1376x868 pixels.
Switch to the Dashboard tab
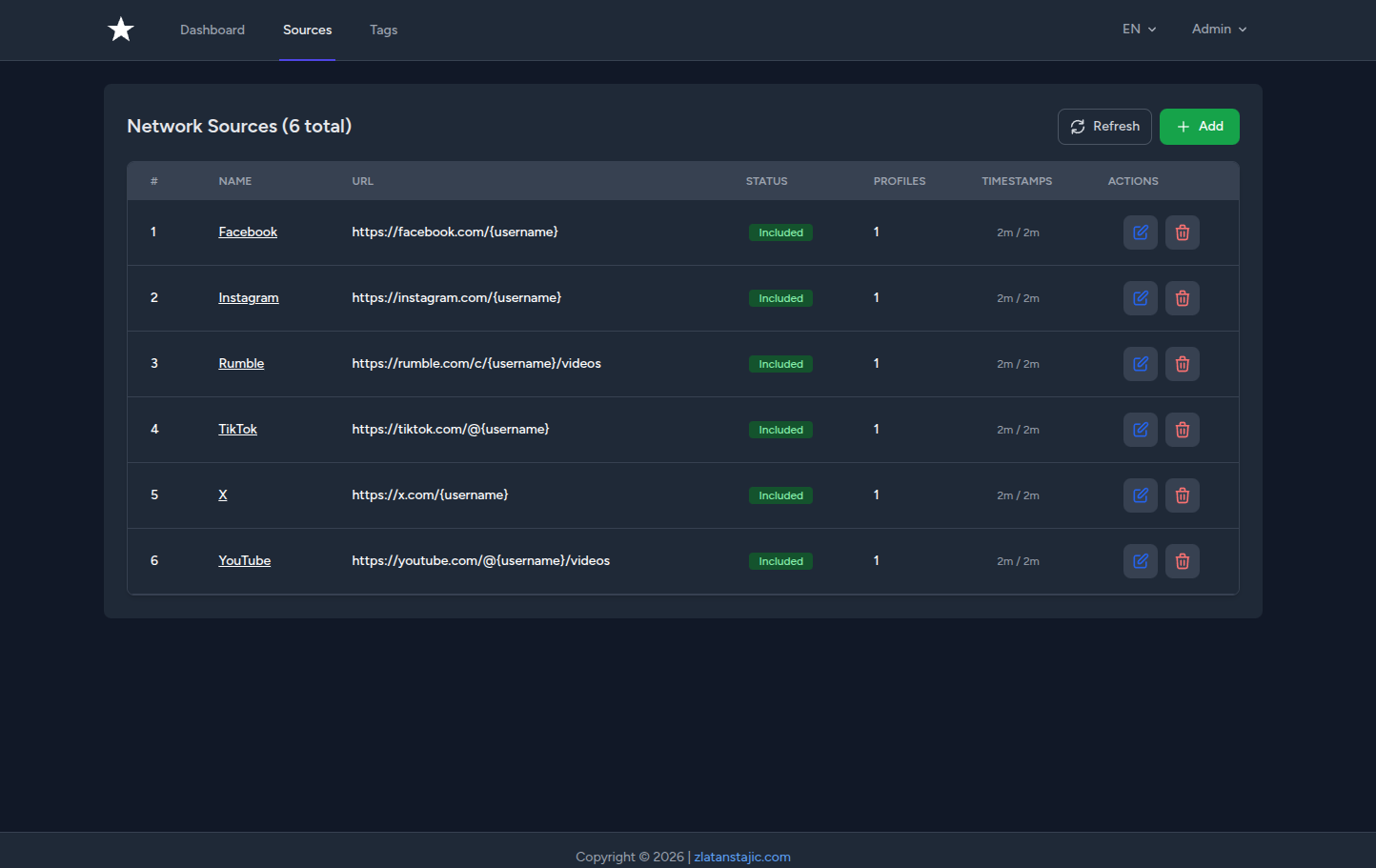pyautogui.click(x=212, y=30)
